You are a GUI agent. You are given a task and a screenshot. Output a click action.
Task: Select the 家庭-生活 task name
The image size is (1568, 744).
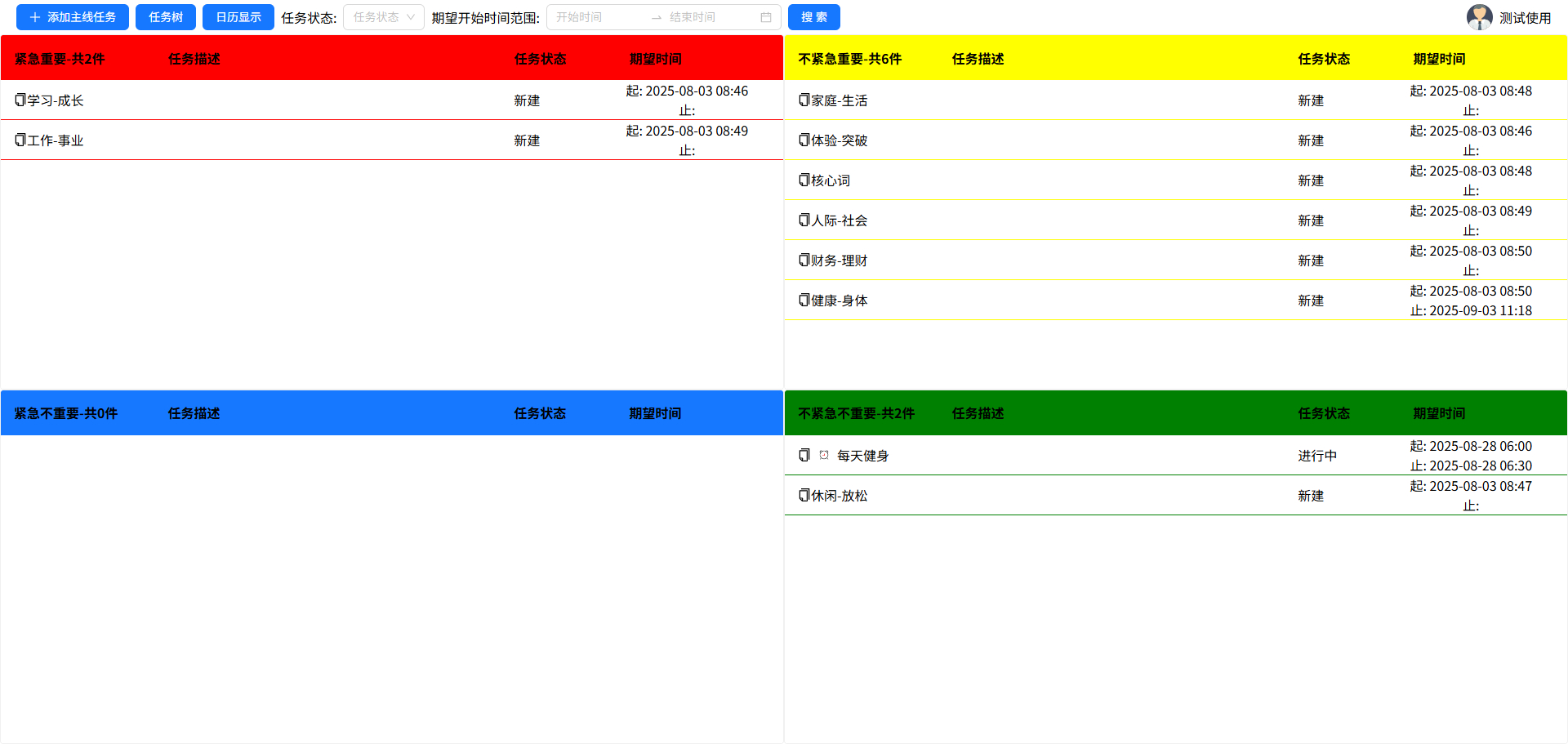point(840,100)
